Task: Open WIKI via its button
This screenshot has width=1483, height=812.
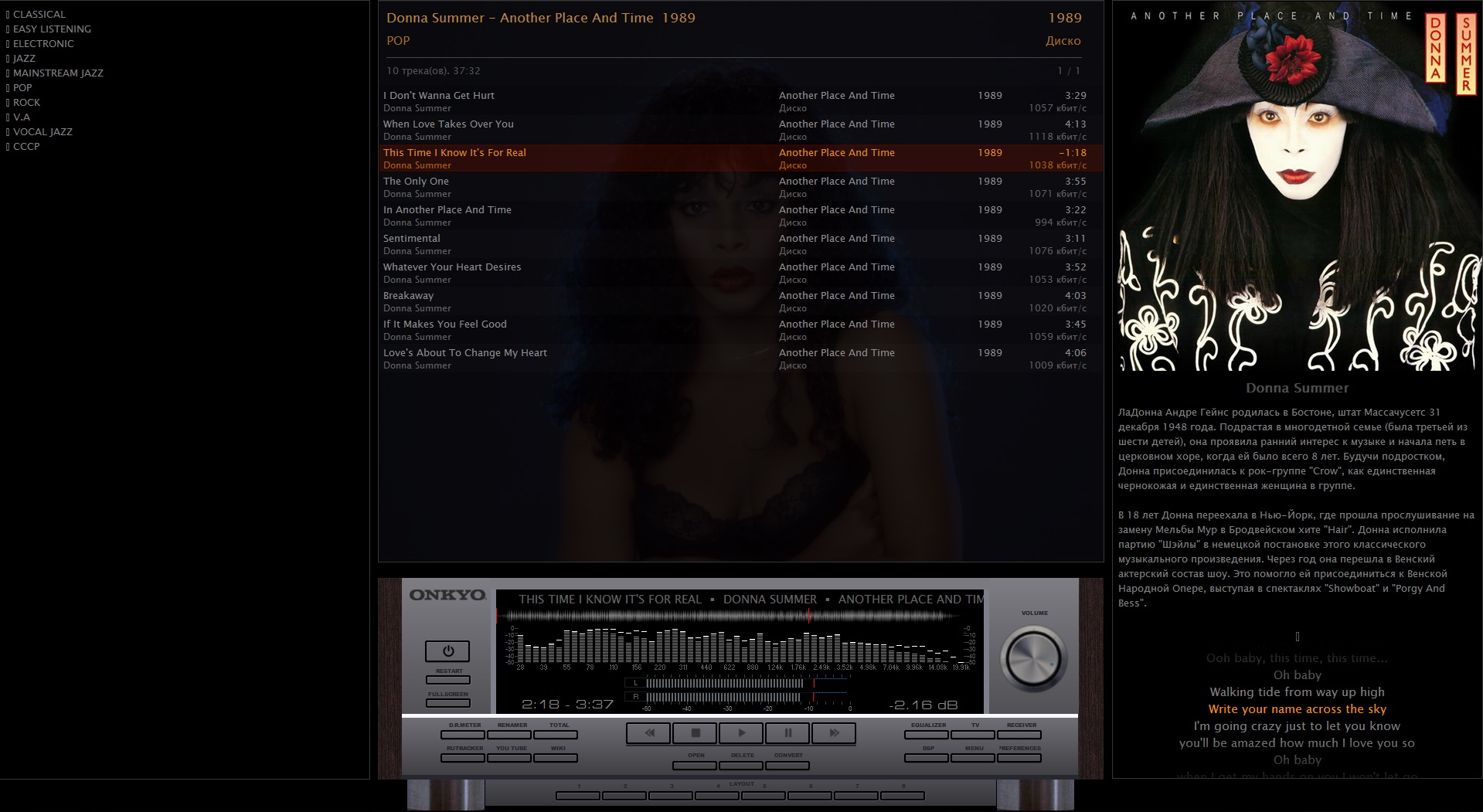Action: (556, 758)
